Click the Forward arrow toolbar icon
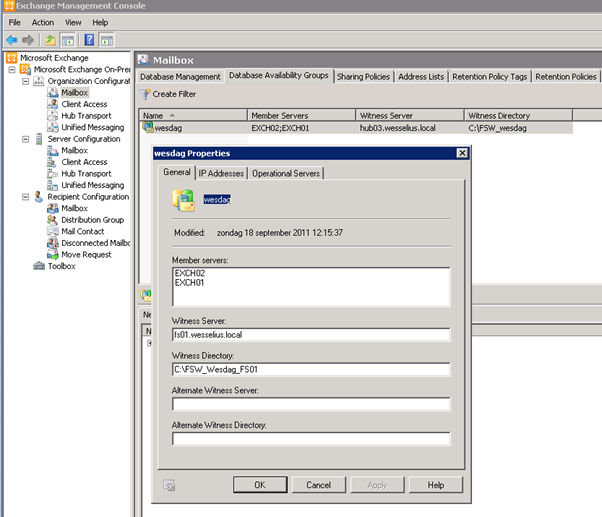This screenshot has height=517, width=602. [28, 40]
